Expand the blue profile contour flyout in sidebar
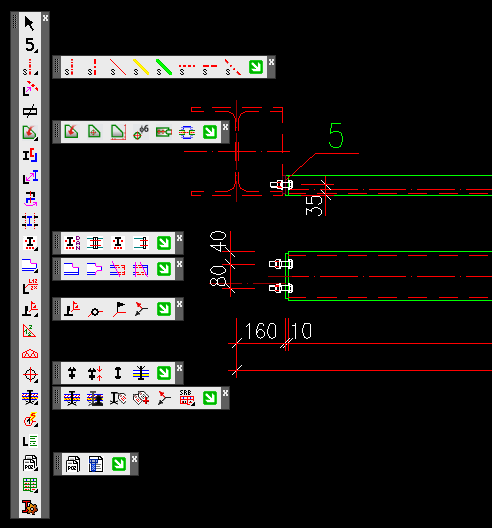Viewport: 492px width, 528px height. tap(30, 265)
